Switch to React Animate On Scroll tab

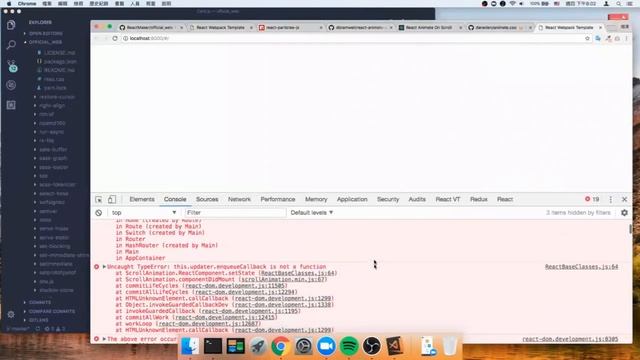[x=429, y=27]
